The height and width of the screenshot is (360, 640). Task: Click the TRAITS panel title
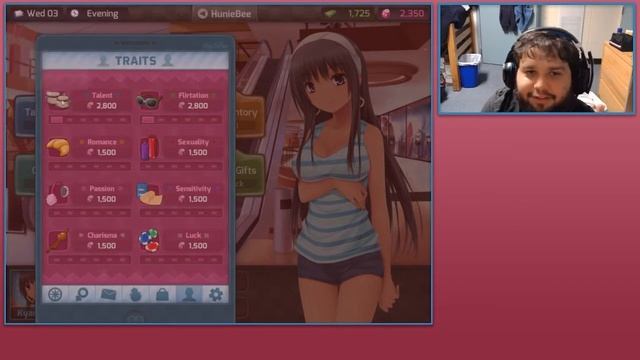click(x=136, y=61)
